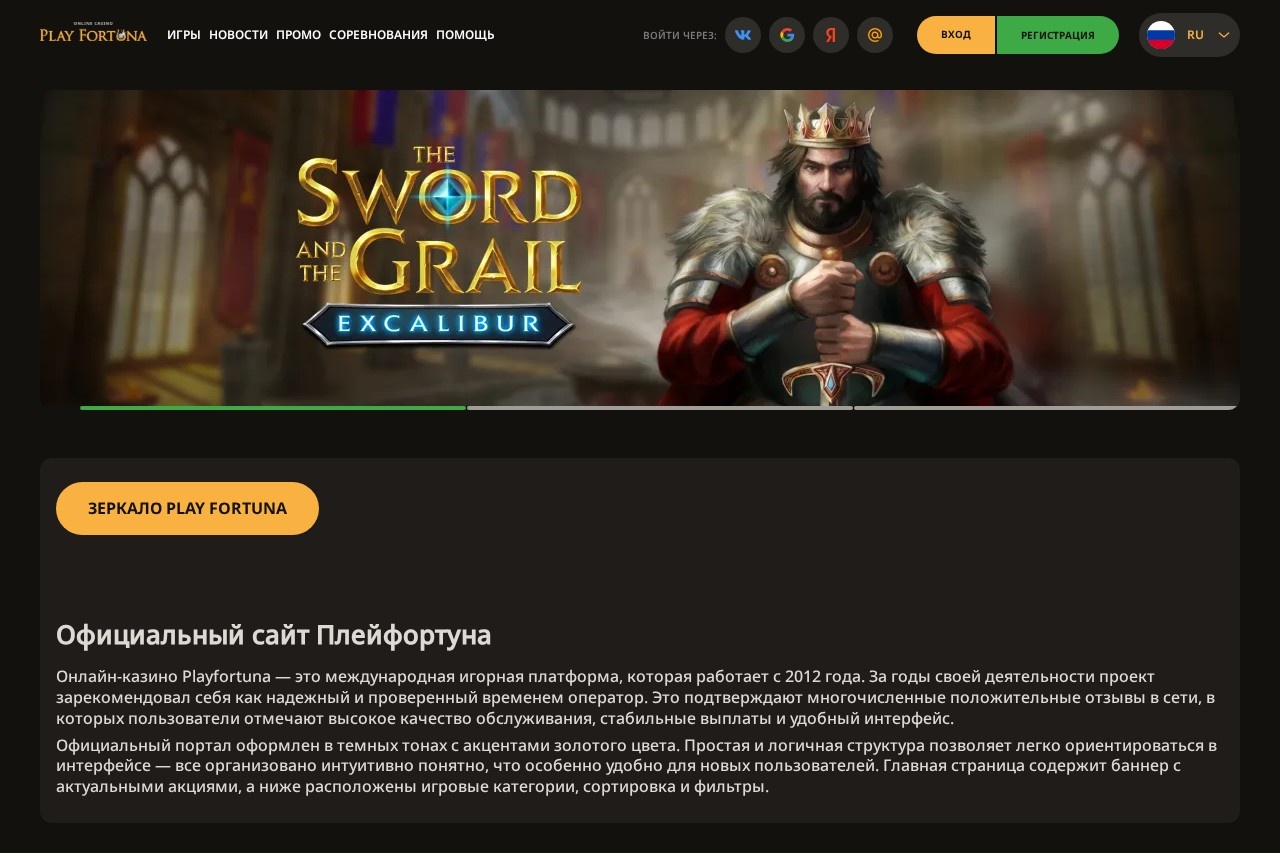Open the Игры menu
1280x853 pixels.
coord(184,35)
